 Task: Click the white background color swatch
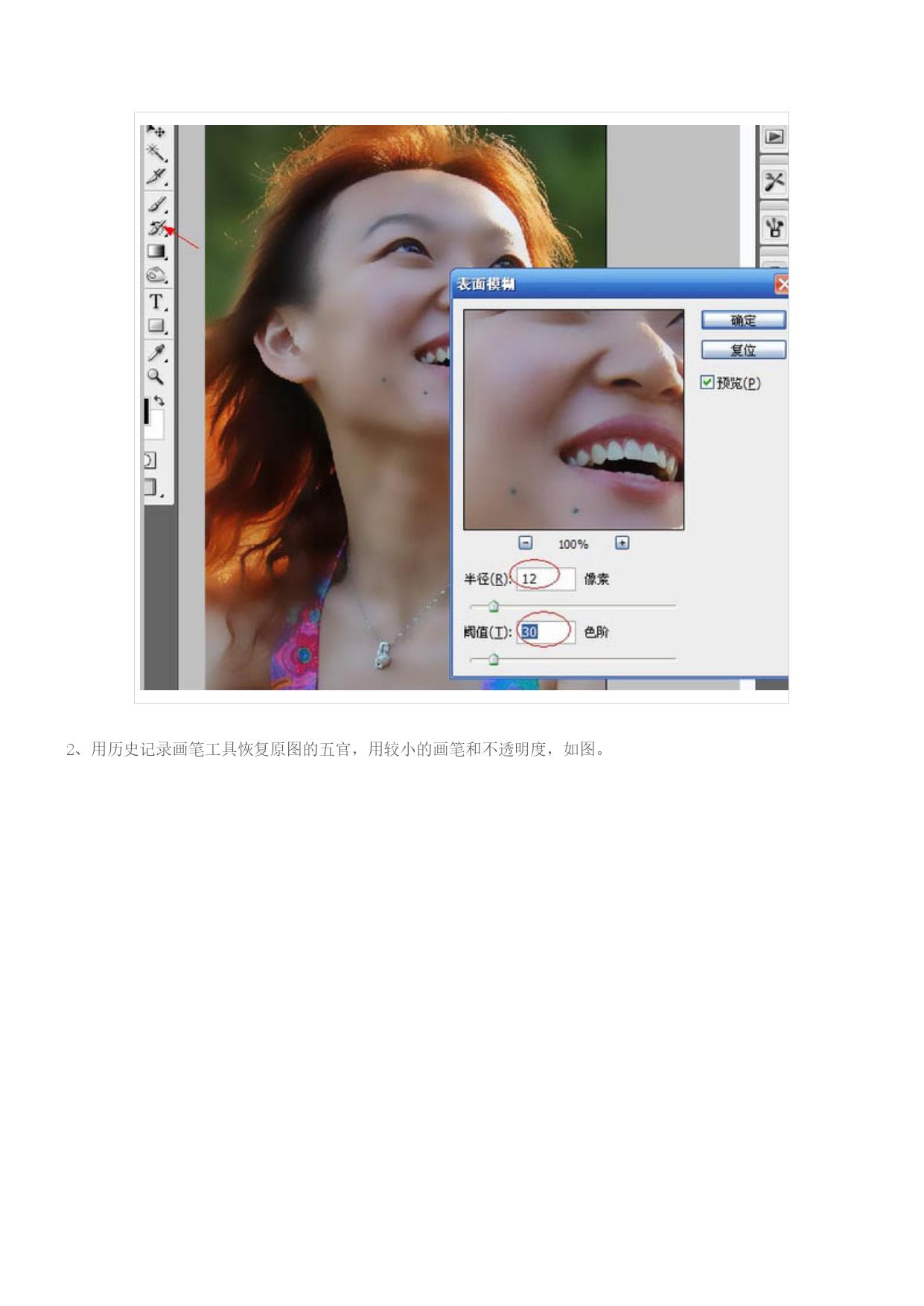pos(156,426)
